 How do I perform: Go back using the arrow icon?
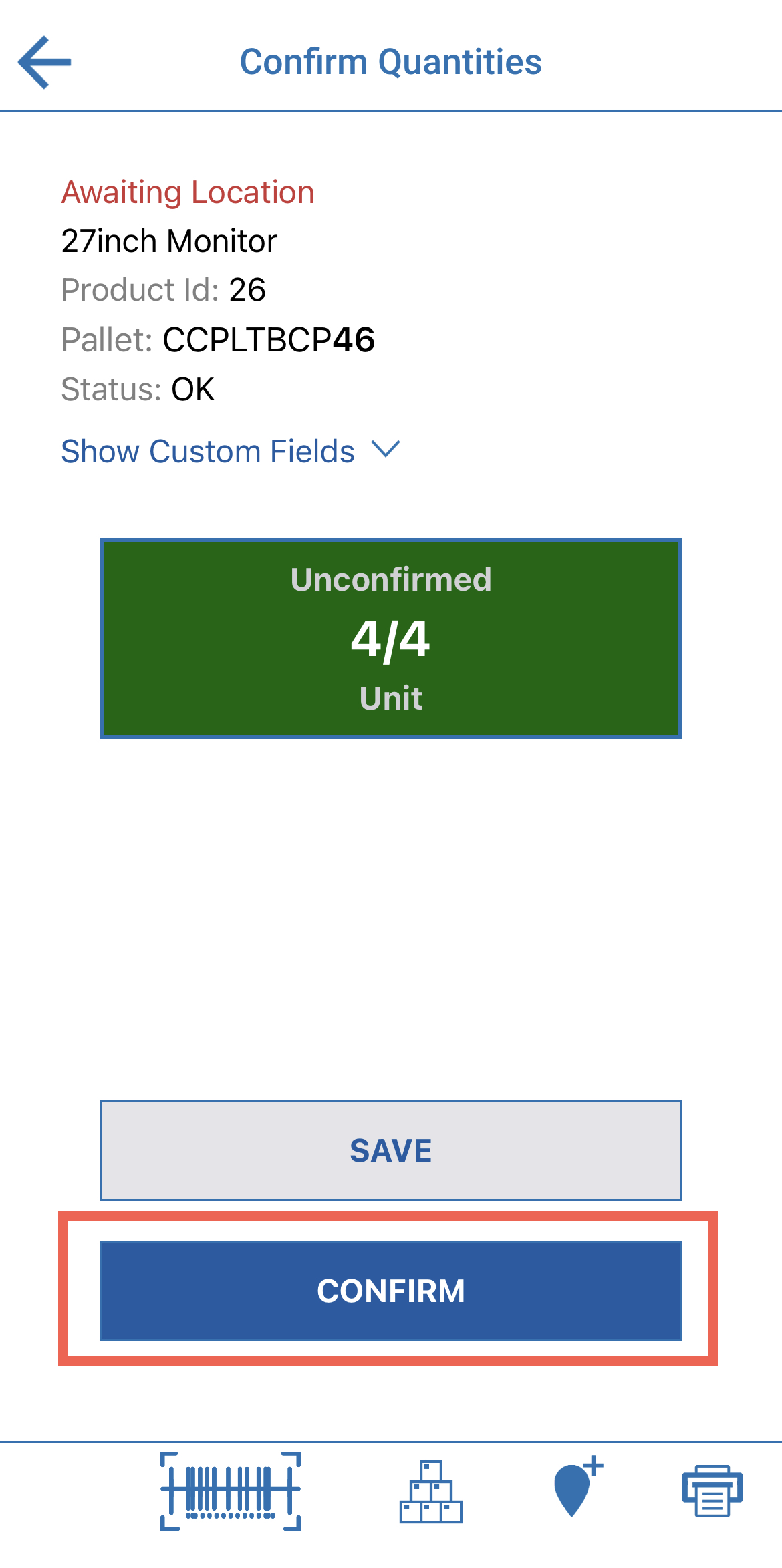45,62
